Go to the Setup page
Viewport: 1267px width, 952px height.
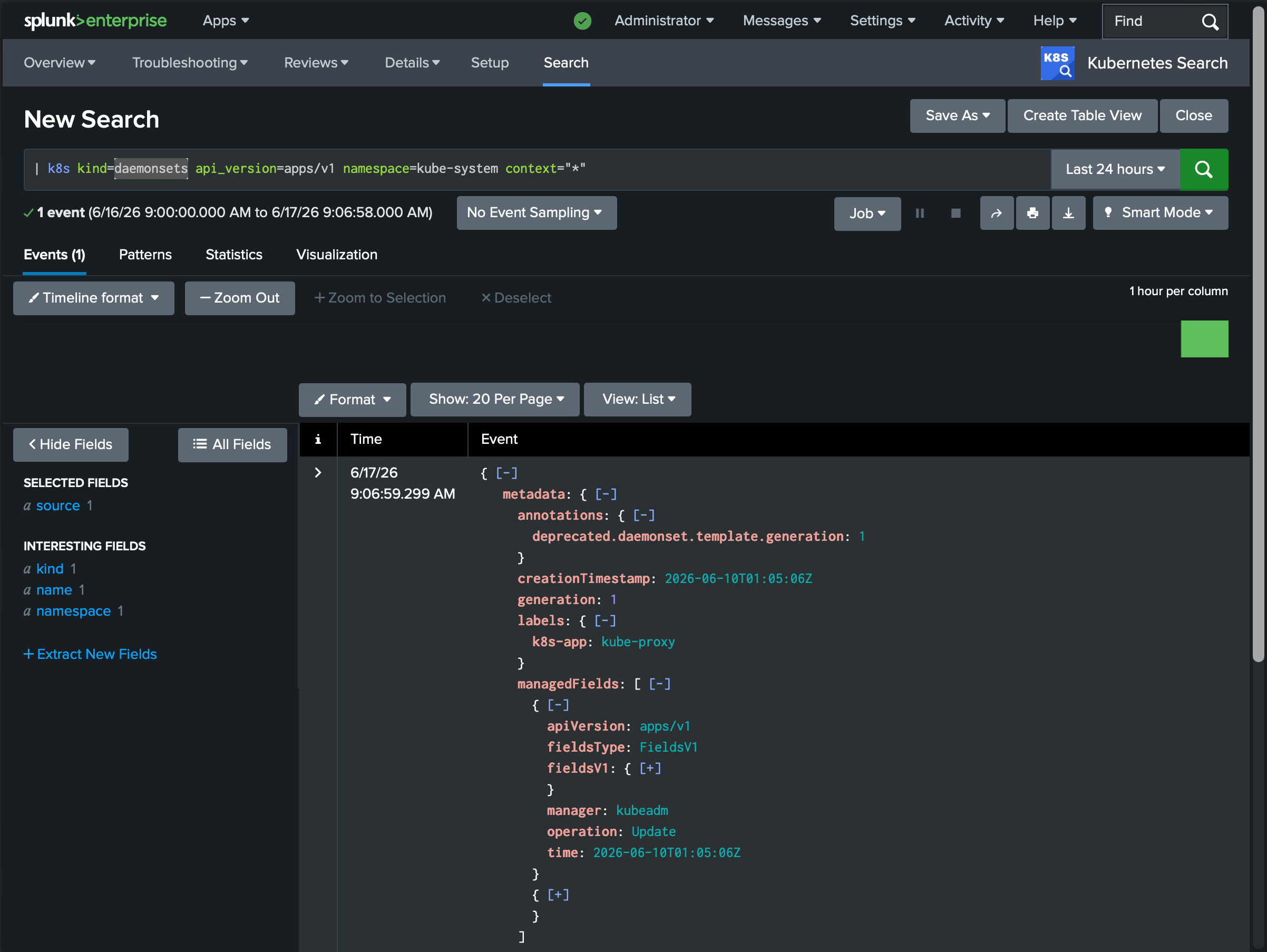pyautogui.click(x=490, y=63)
